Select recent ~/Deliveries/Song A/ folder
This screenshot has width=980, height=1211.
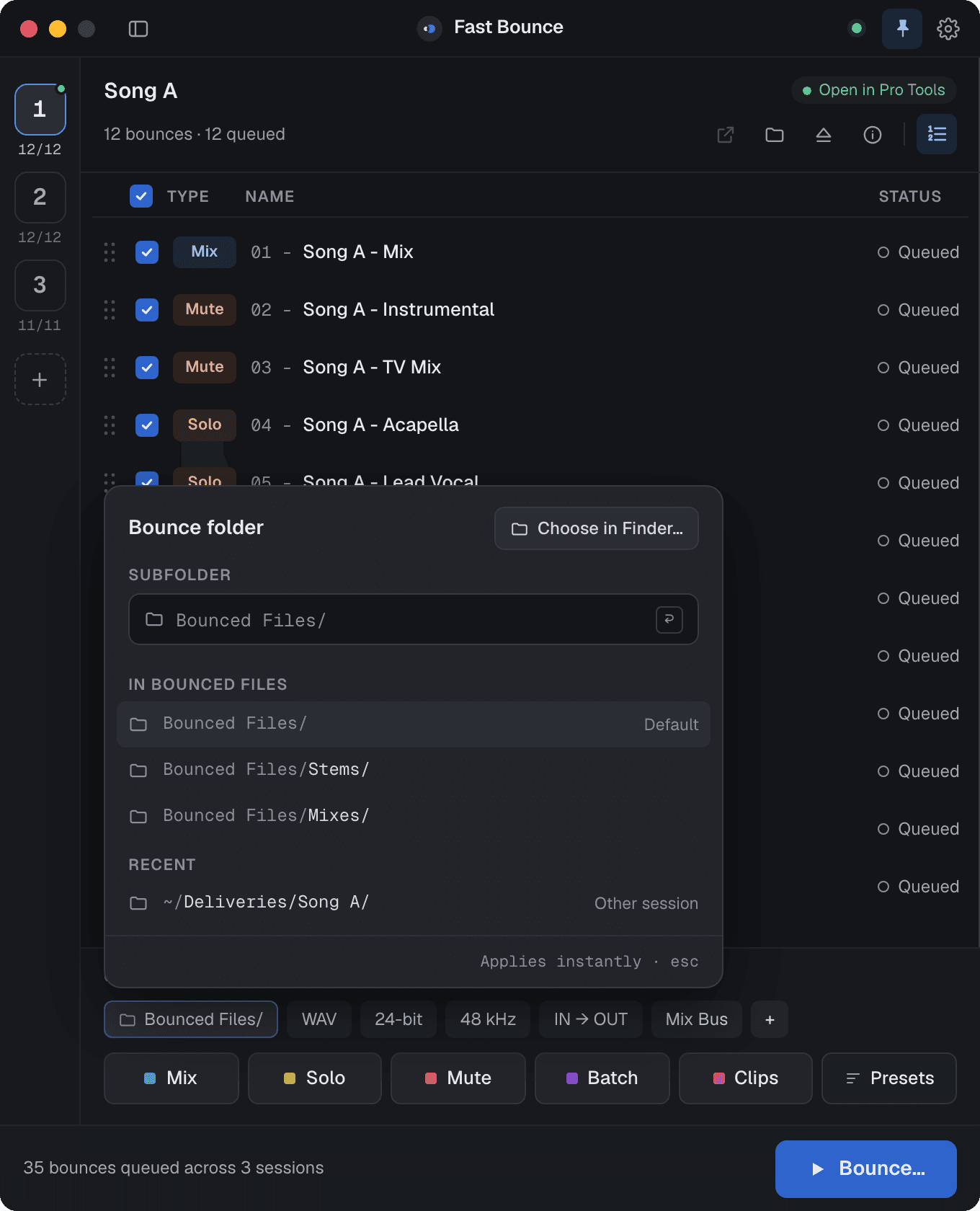pos(414,903)
